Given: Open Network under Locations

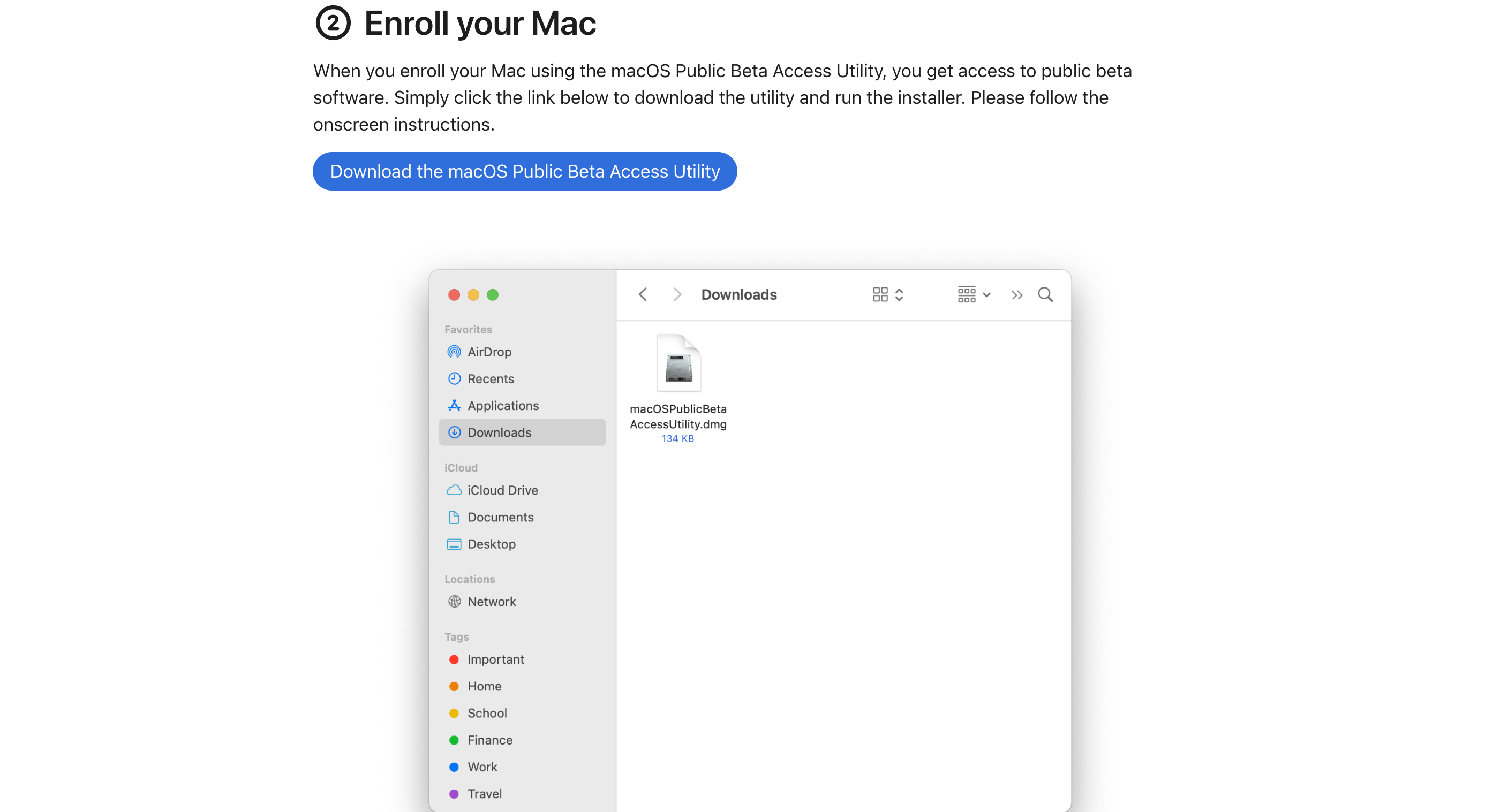Looking at the screenshot, I should pyautogui.click(x=522, y=602).
